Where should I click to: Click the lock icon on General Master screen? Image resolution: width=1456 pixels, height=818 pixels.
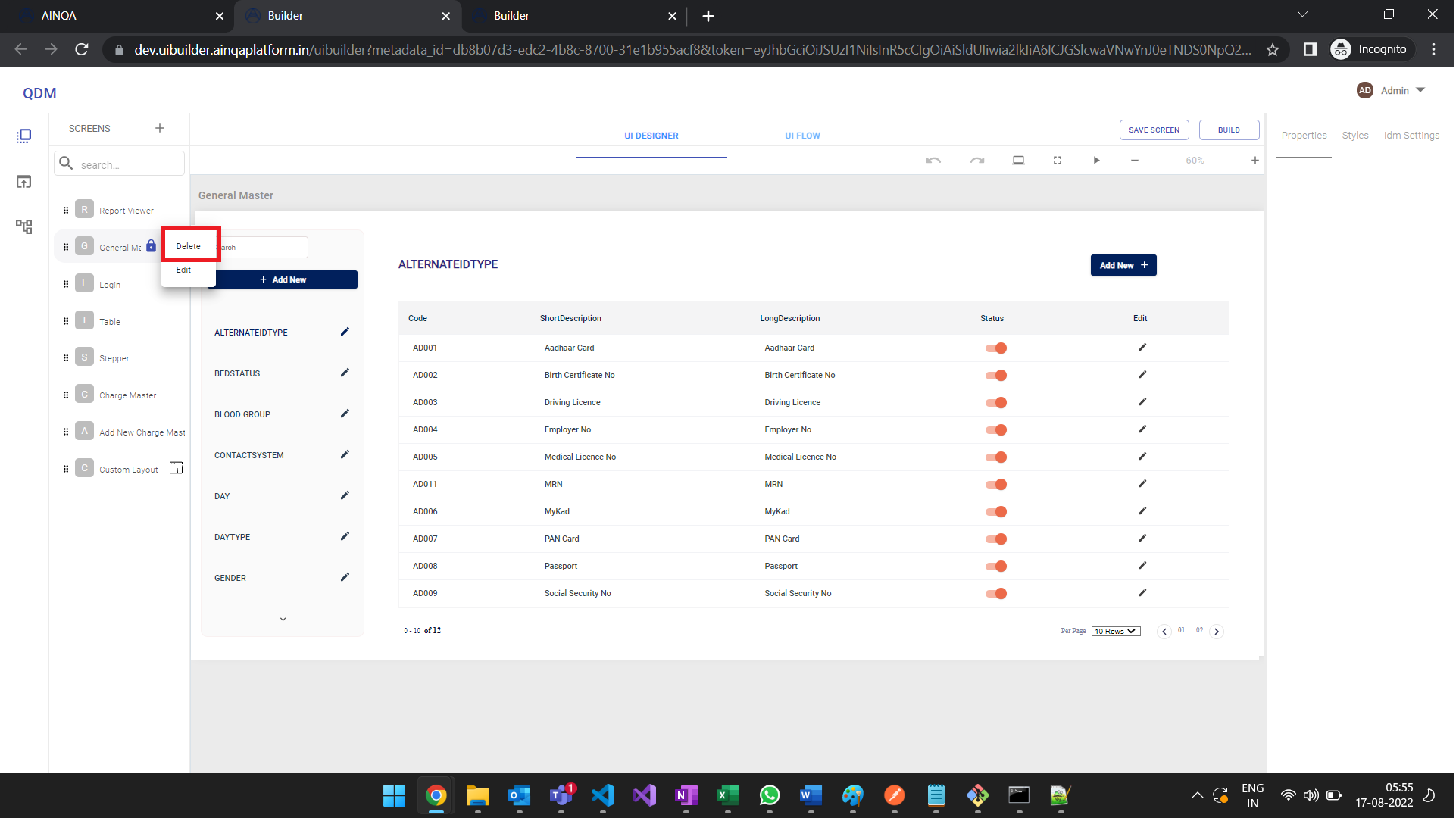152,246
